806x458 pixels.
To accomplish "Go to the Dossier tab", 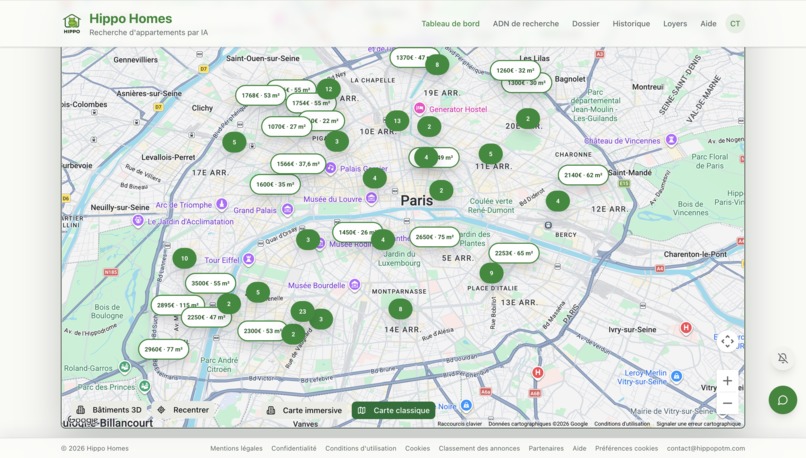I will click(585, 24).
